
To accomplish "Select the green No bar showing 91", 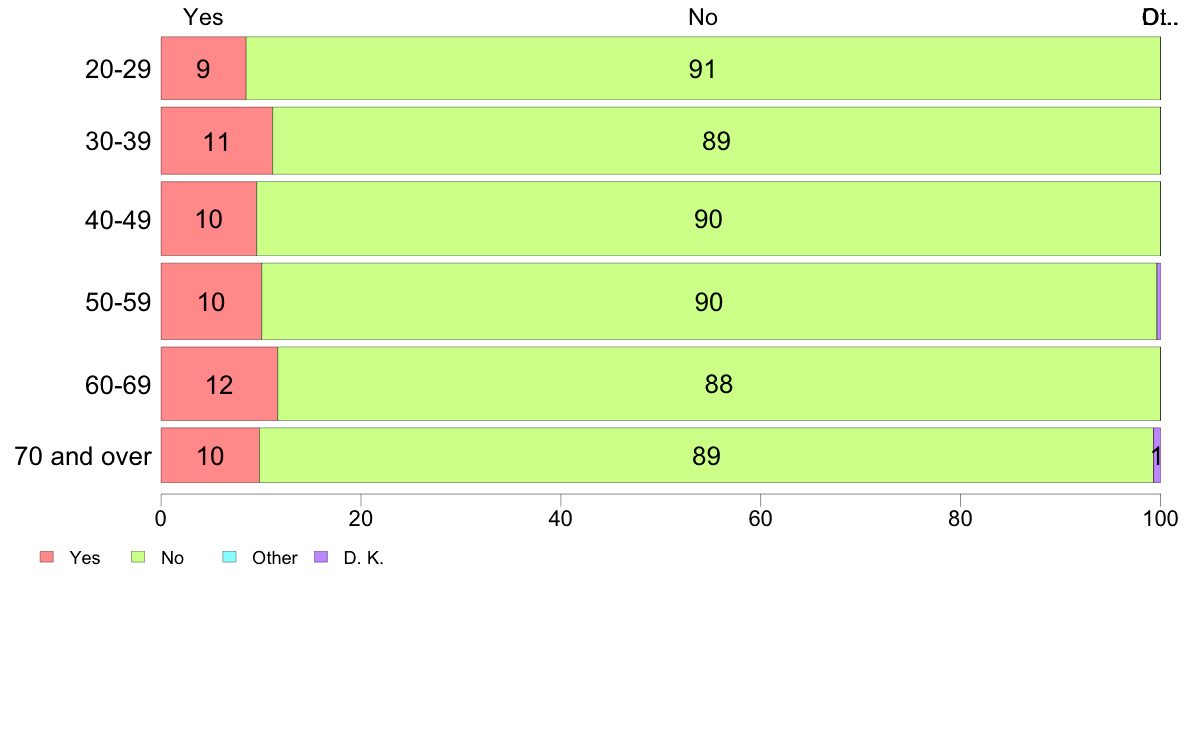I will pyautogui.click(x=703, y=68).
